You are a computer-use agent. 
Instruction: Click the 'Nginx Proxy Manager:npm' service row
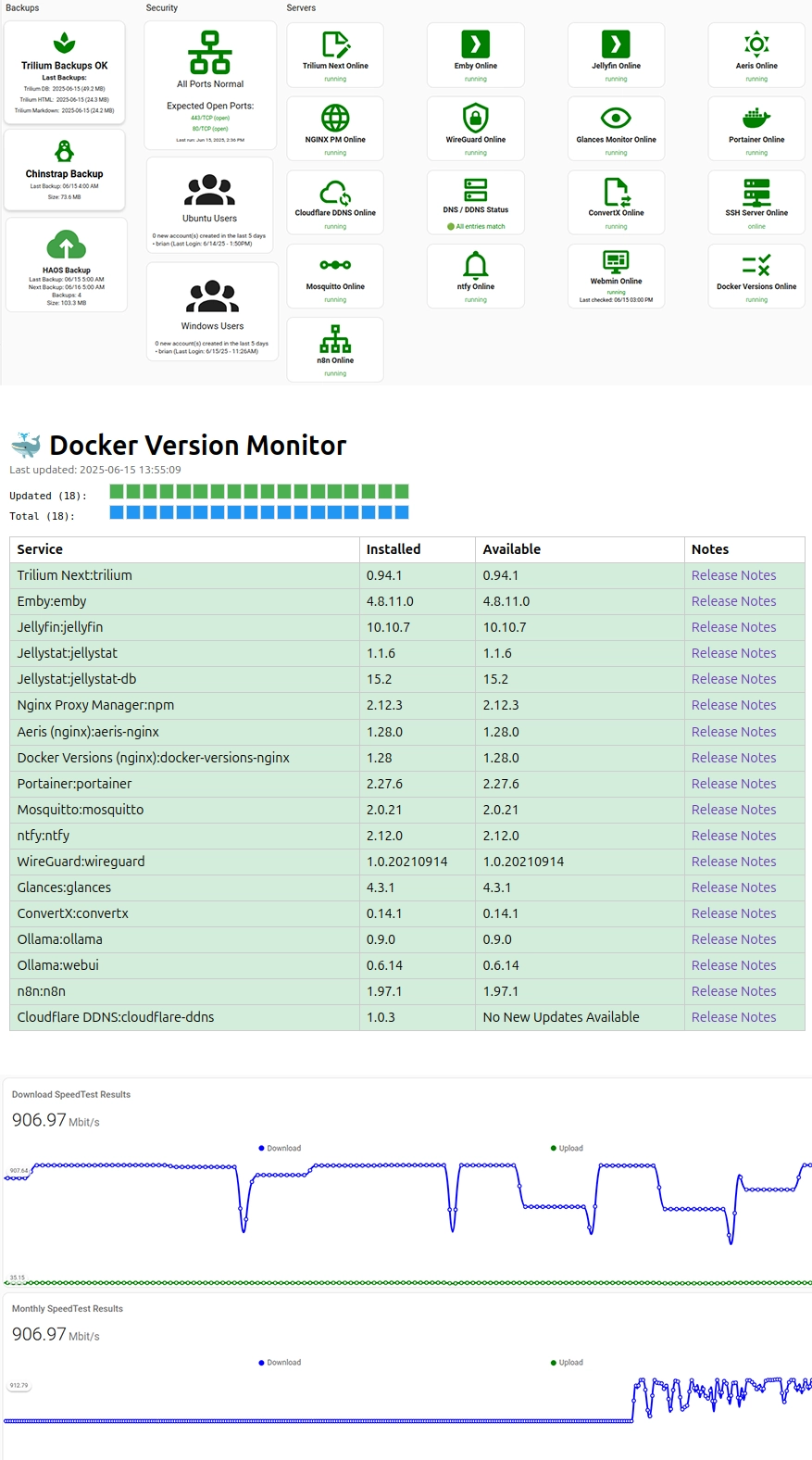[407, 705]
